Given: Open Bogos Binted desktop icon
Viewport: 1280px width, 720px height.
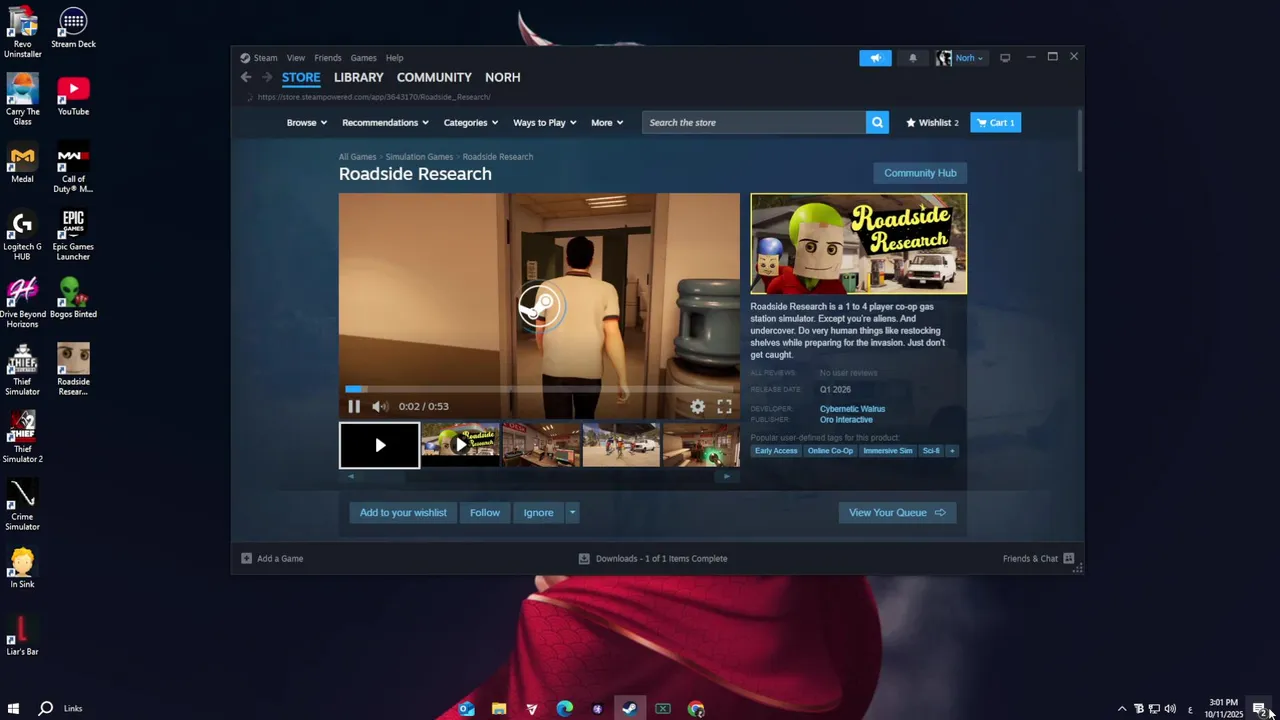Looking at the screenshot, I should coord(73,299).
